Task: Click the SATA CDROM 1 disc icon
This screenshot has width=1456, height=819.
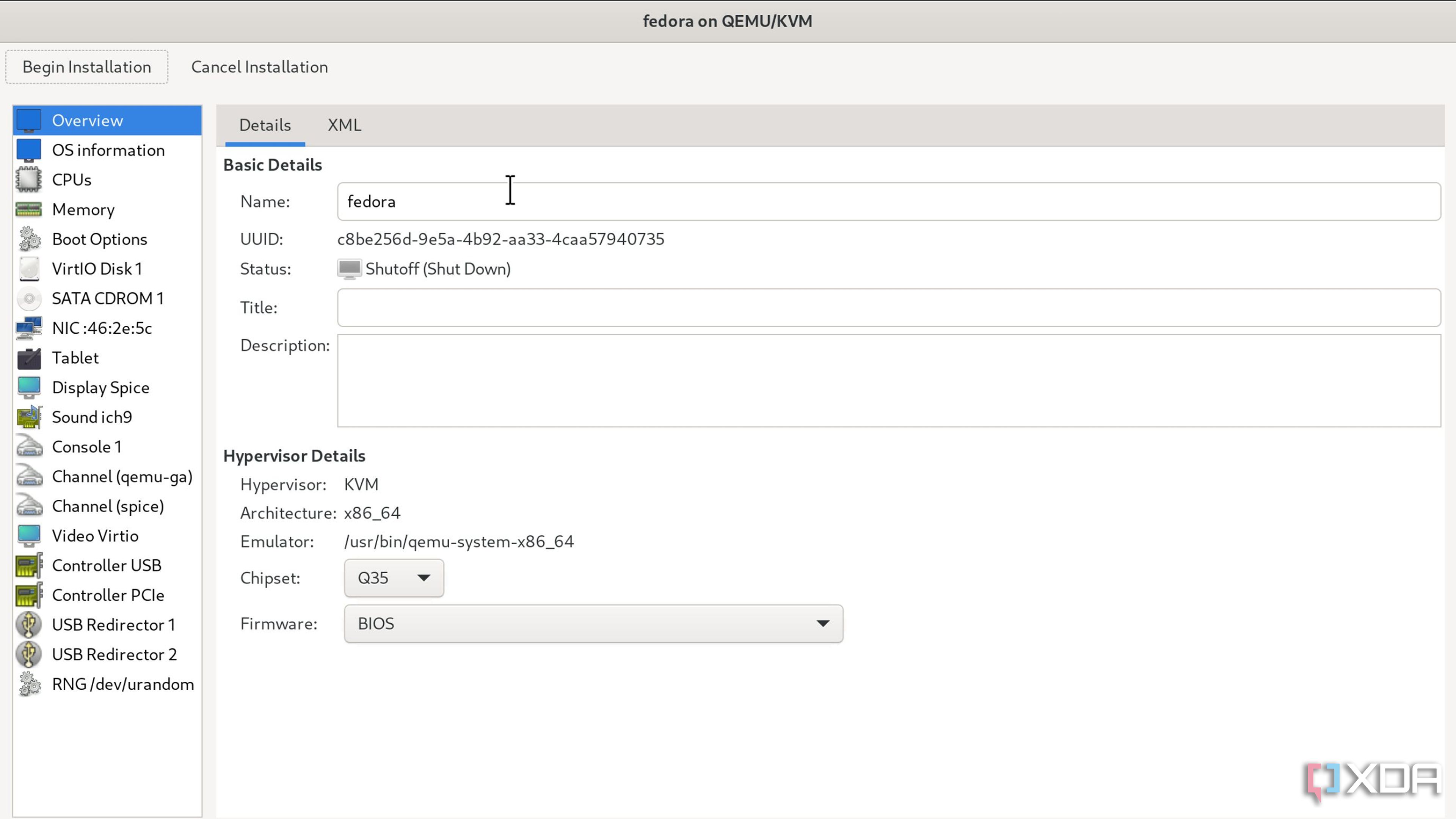Action: pos(29,298)
